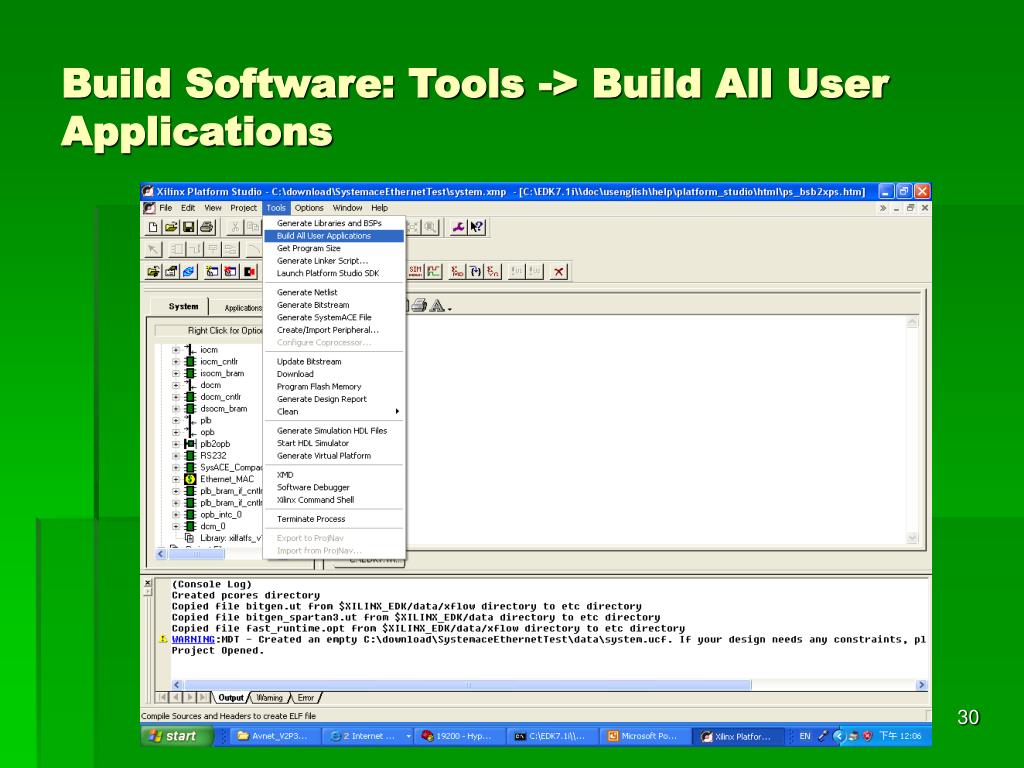Click the purple wrench toolbar icon
The height and width of the screenshot is (768, 1024).
point(458,227)
